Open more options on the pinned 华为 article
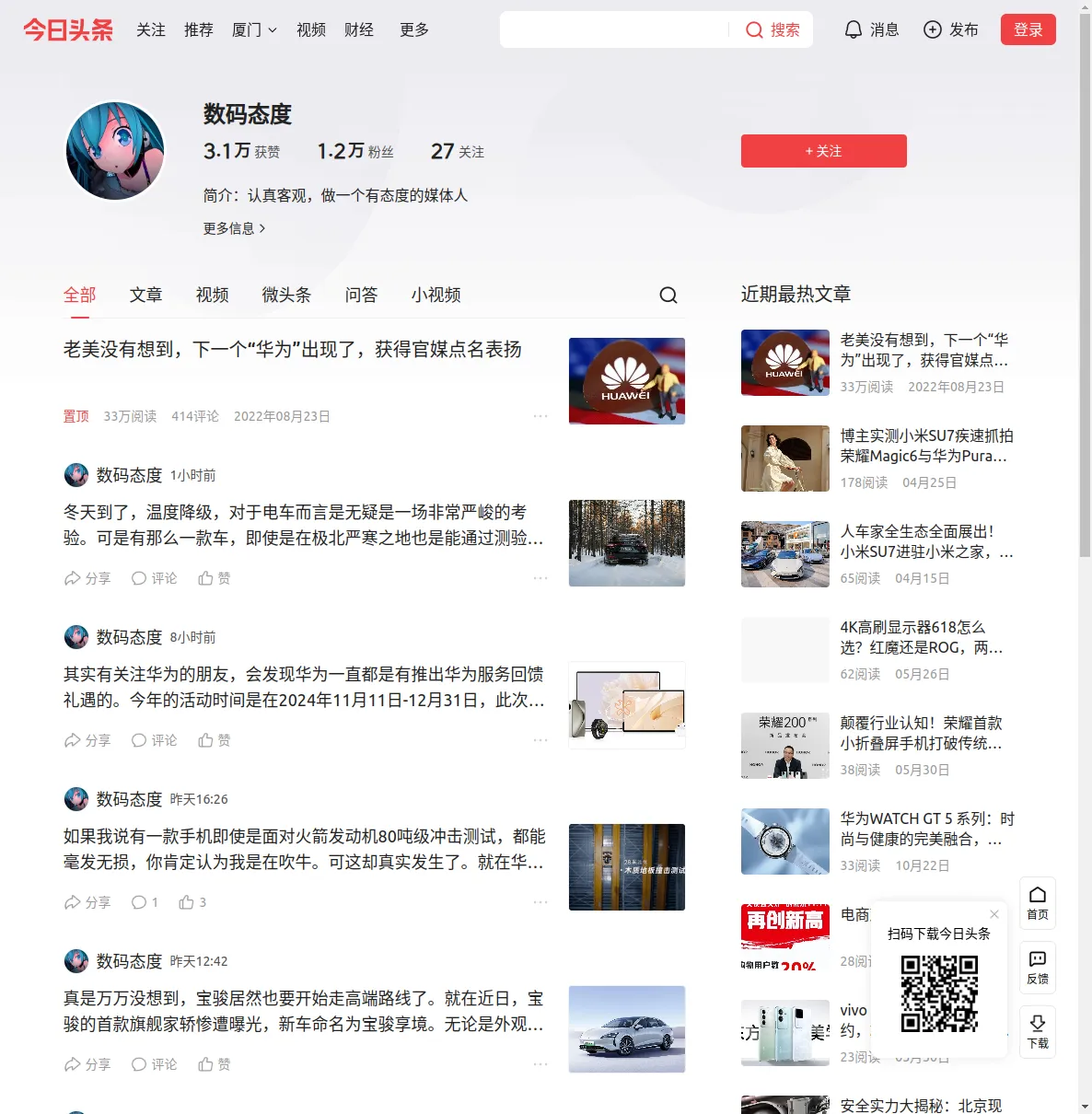Screen dimensions: 1092x1114 [540, 416]
